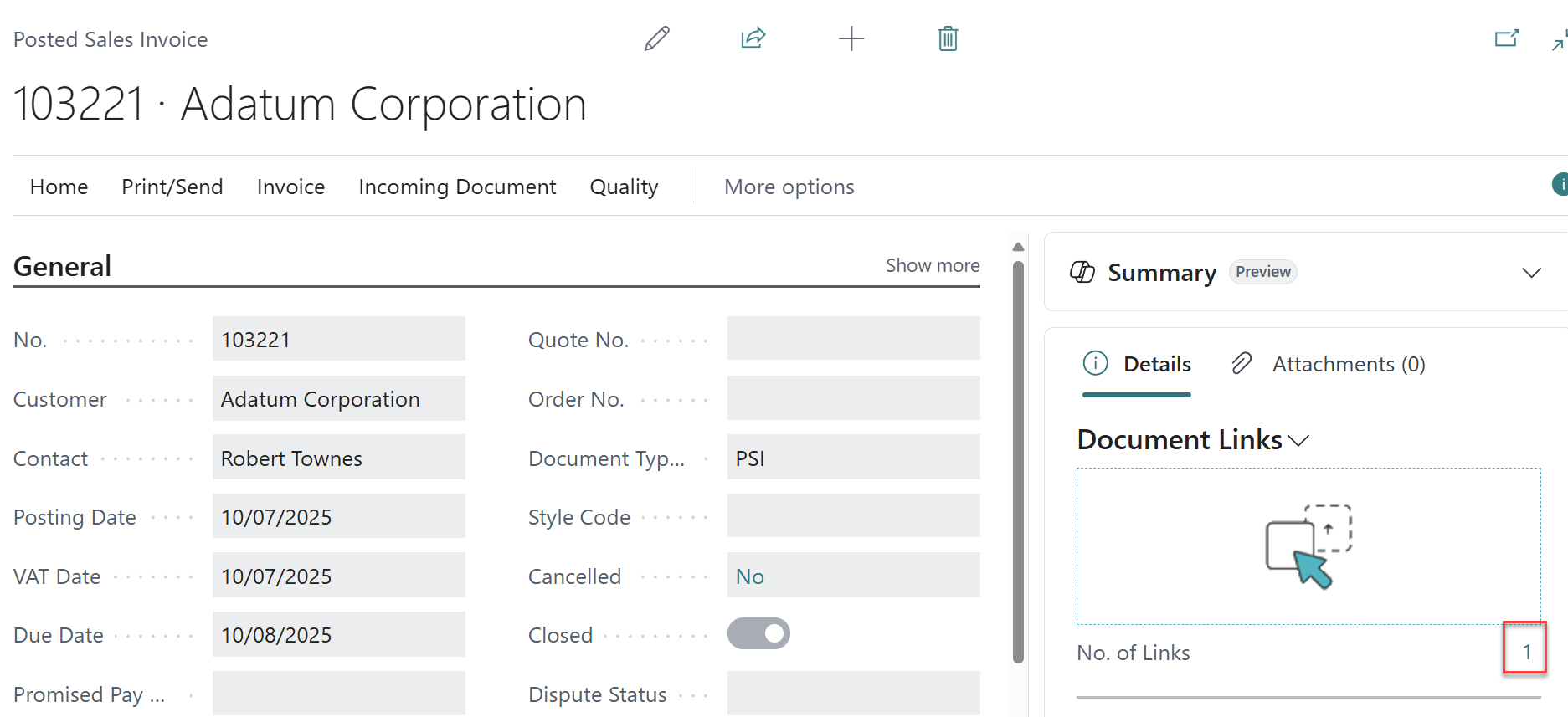Open the Home menu

click(x=59, y=187)
